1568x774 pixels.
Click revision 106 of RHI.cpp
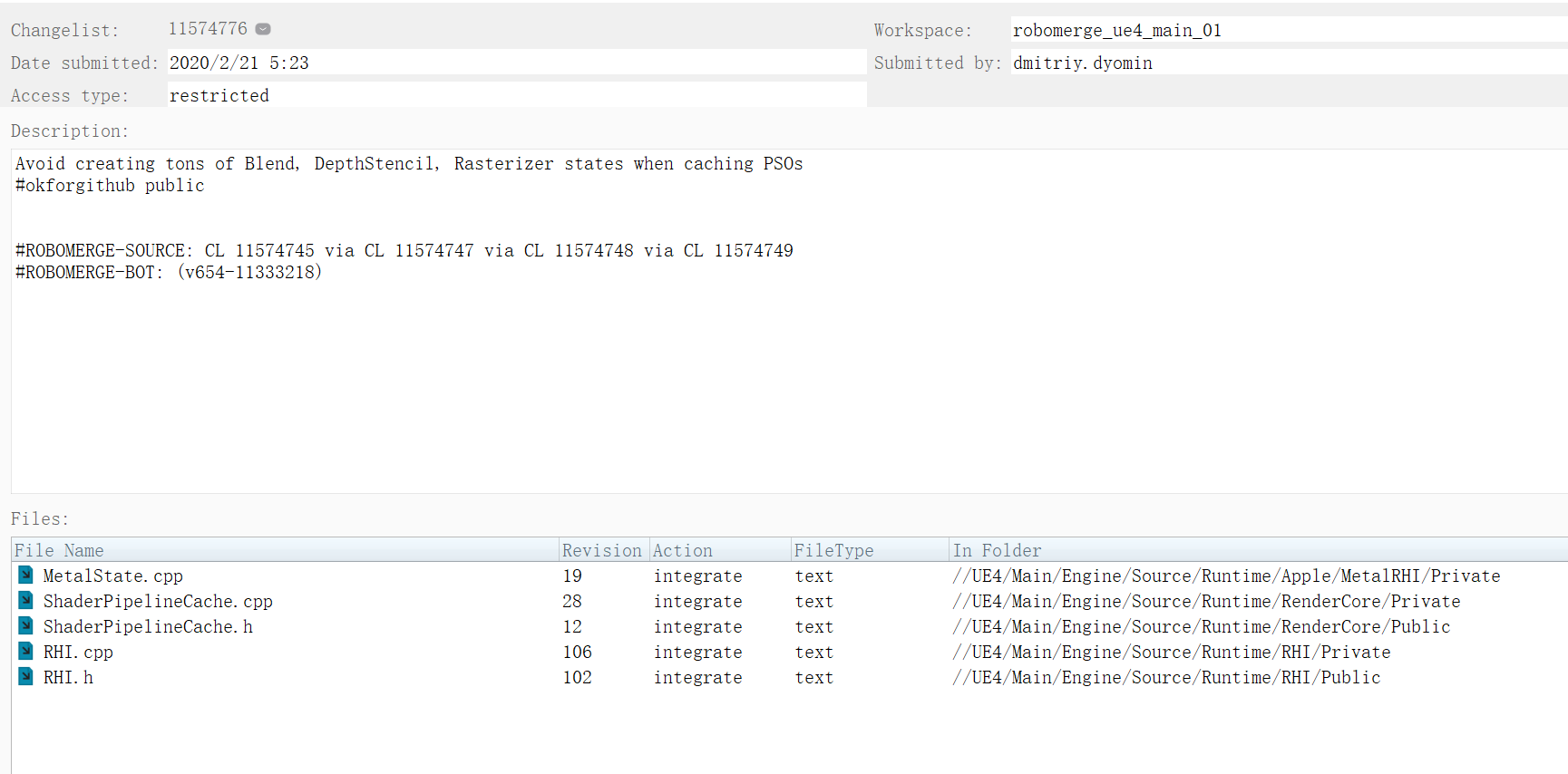point(577,652)
